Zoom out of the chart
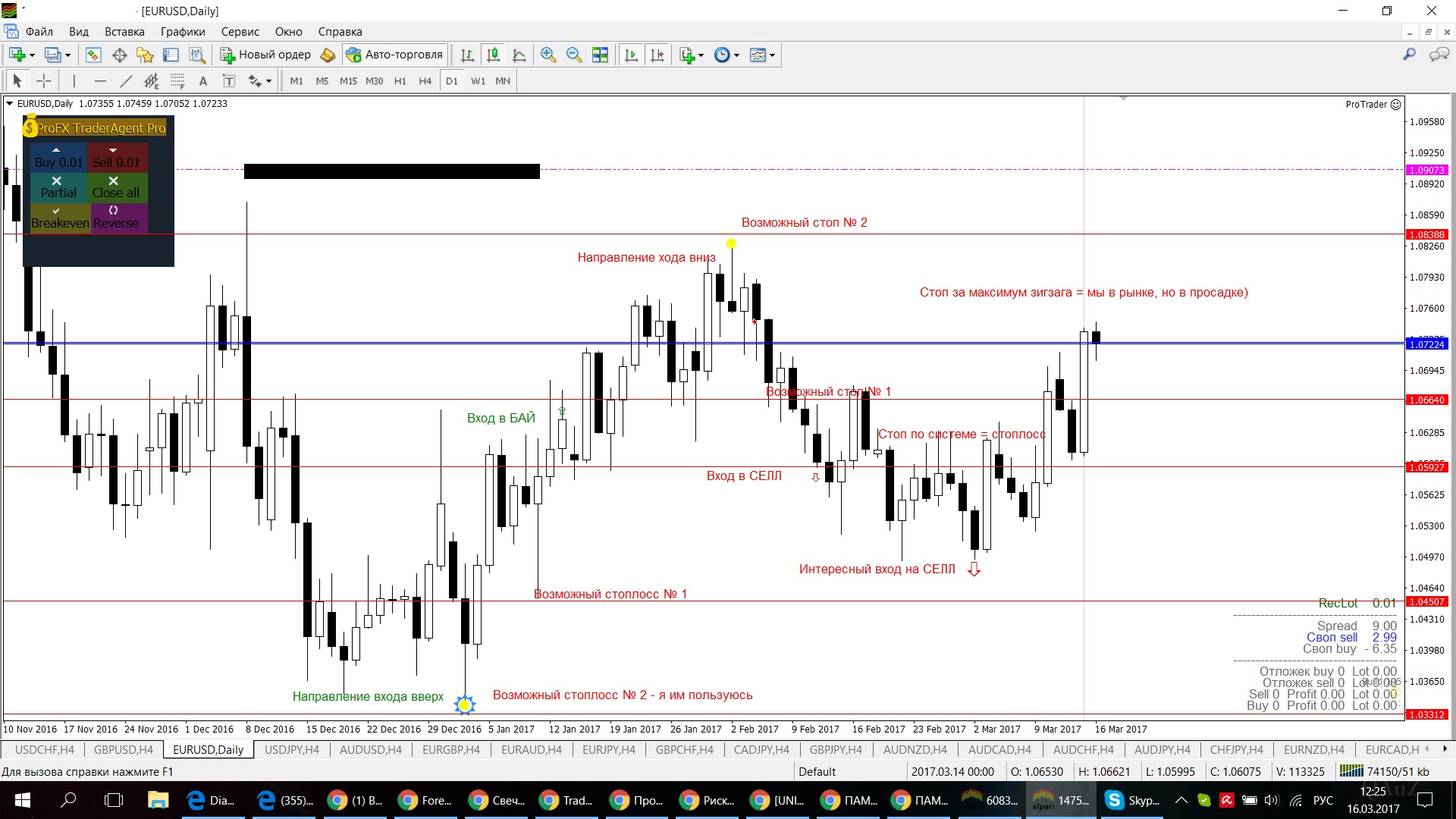1456x819 pixels. pyautogui.click(x=574, y=55)
